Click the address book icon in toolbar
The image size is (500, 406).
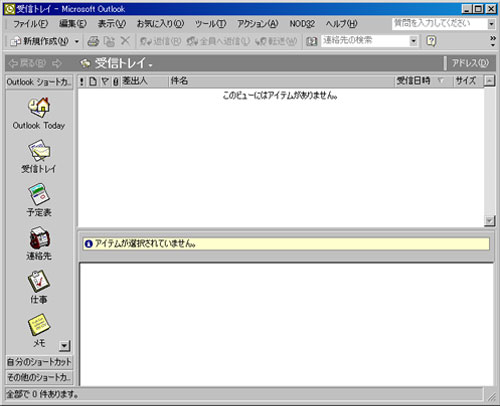coord(311,41)
